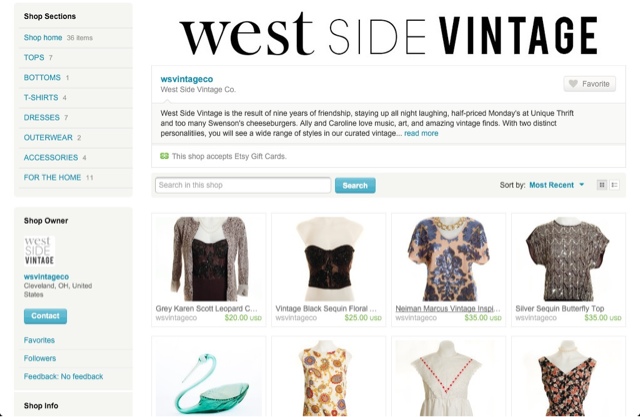The height and width of the screenshot is (417, 640).
Task: Open the Sort by Most Recent dropdown
Action: click(556, 185)
